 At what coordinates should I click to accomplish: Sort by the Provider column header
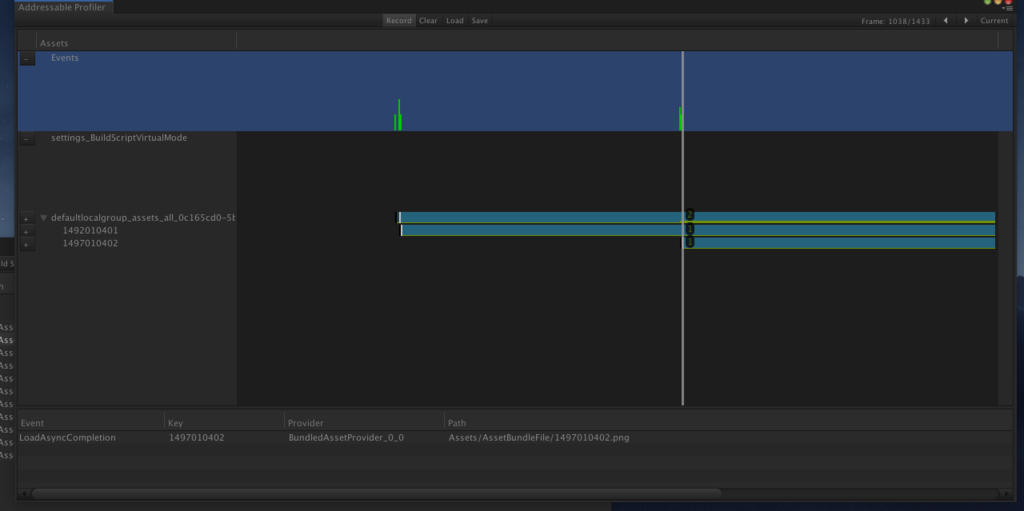[x=364, y=423]
